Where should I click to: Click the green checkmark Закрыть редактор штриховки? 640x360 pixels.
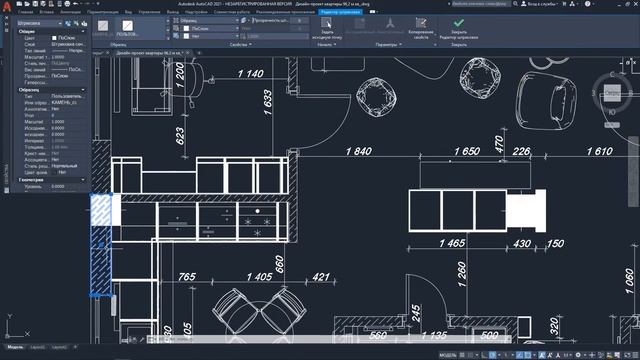[x=459, y=23]
